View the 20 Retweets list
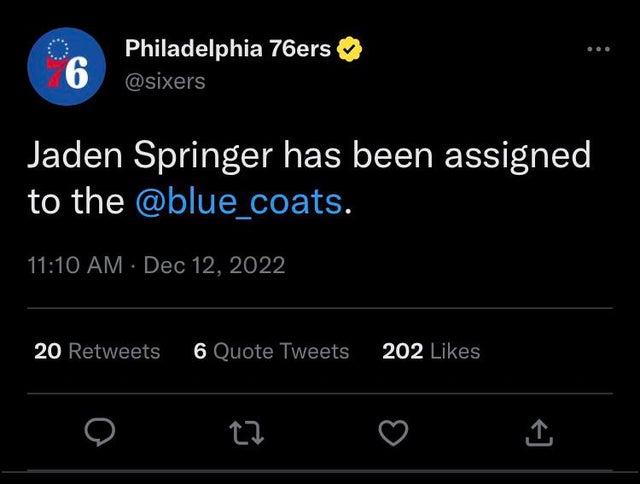 (97, 351)
